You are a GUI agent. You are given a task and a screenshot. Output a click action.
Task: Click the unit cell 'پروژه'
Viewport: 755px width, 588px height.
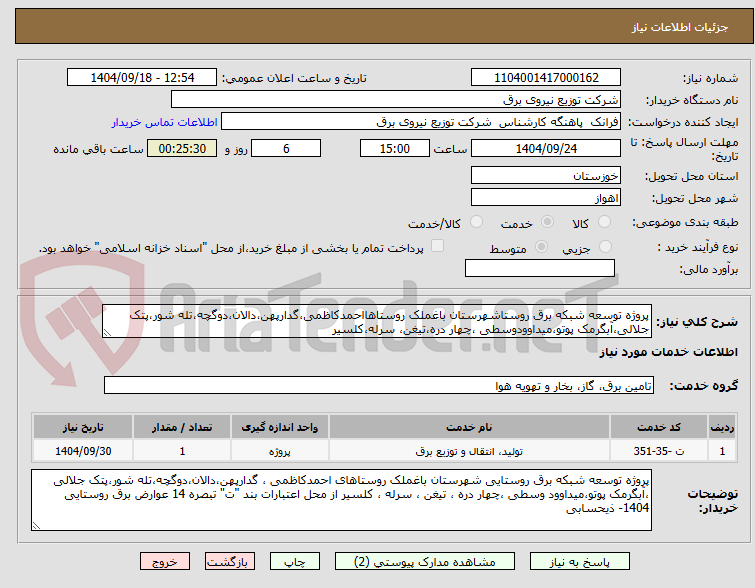pos(280,451)
